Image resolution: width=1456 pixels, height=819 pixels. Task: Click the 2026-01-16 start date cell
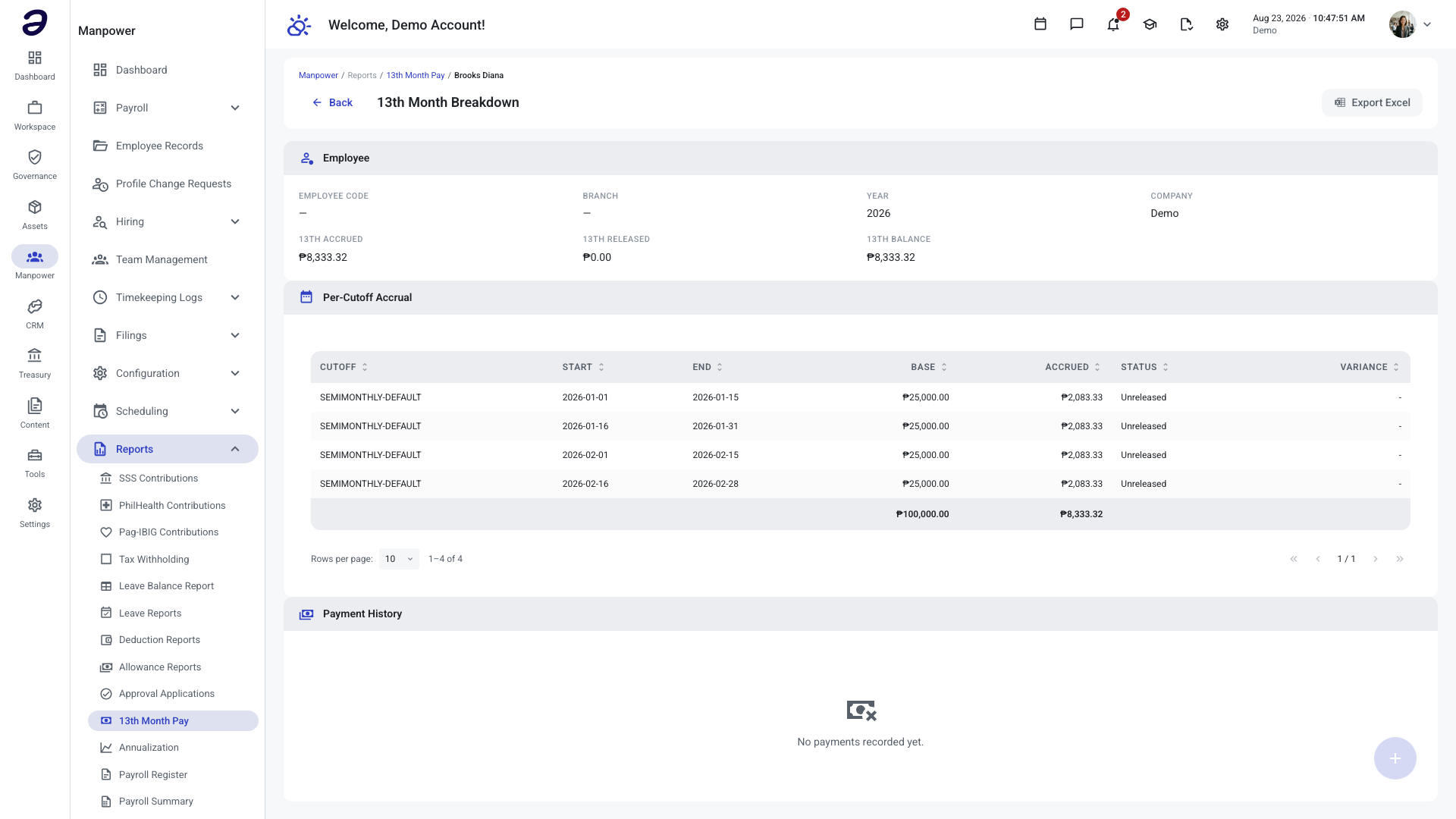[x=585, y=426]
